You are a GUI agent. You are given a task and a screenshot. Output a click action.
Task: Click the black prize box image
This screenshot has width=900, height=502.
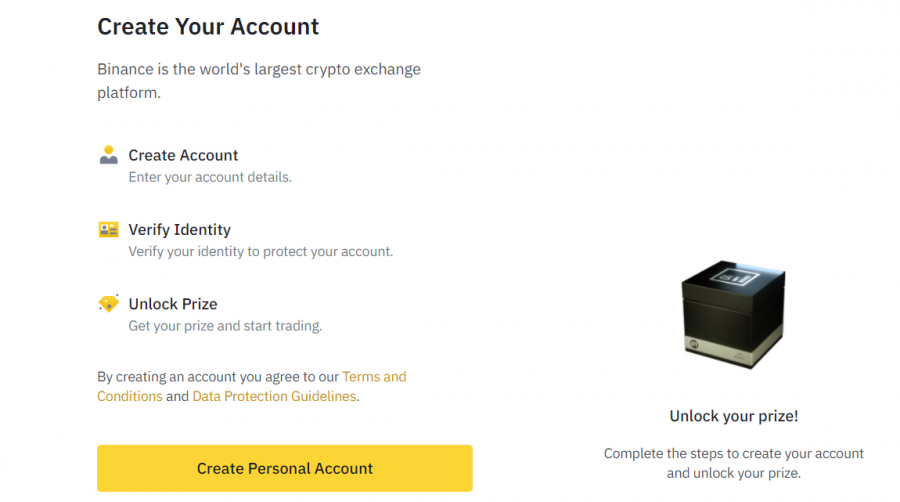point(733,314)
